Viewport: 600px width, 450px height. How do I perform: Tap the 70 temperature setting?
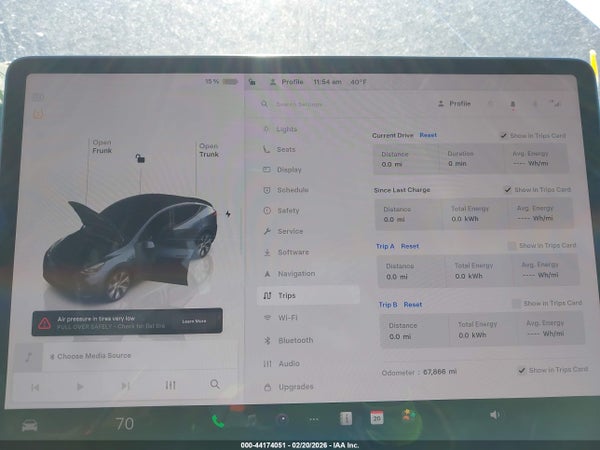pos(124,424)
